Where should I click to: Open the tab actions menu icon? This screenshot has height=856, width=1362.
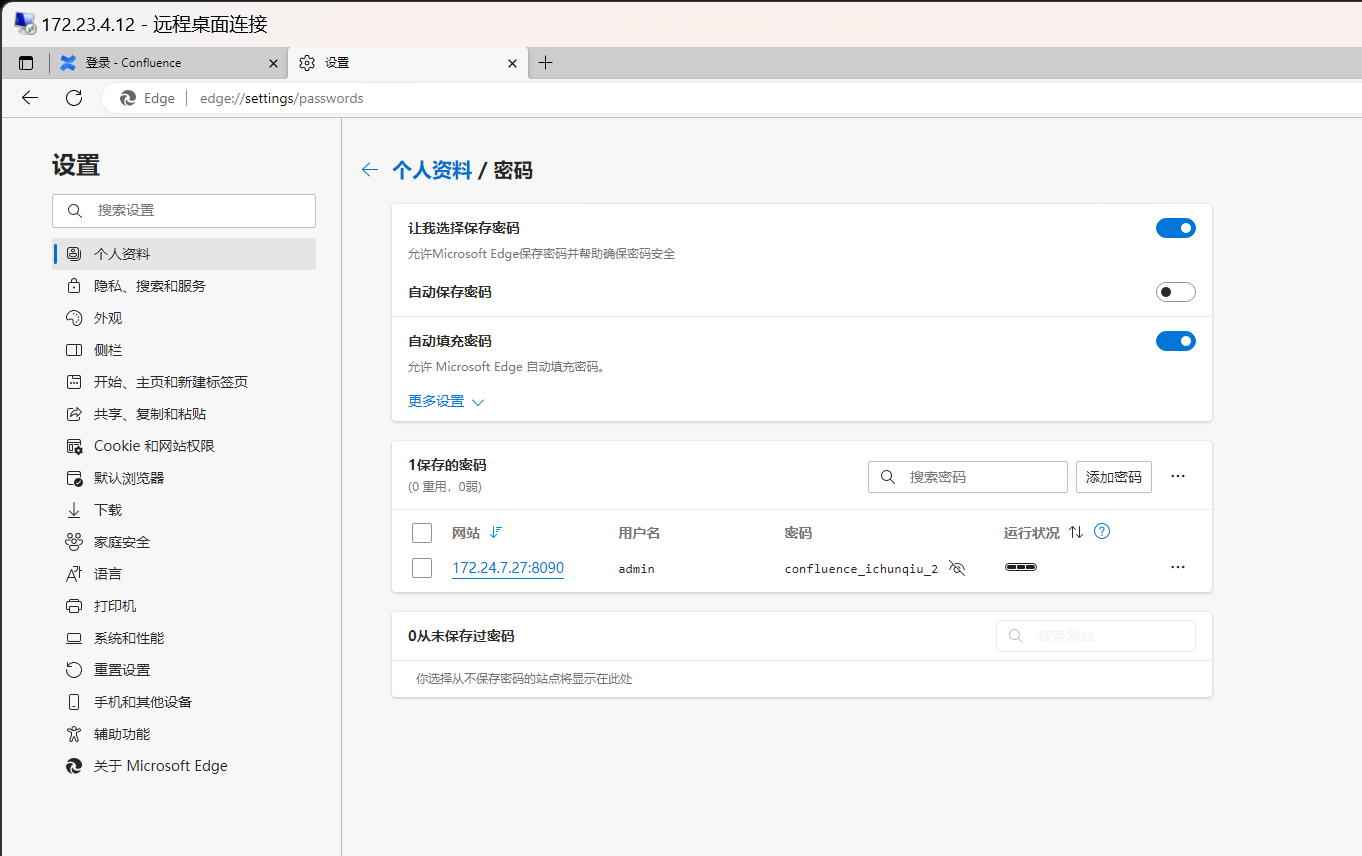(26, 63)
